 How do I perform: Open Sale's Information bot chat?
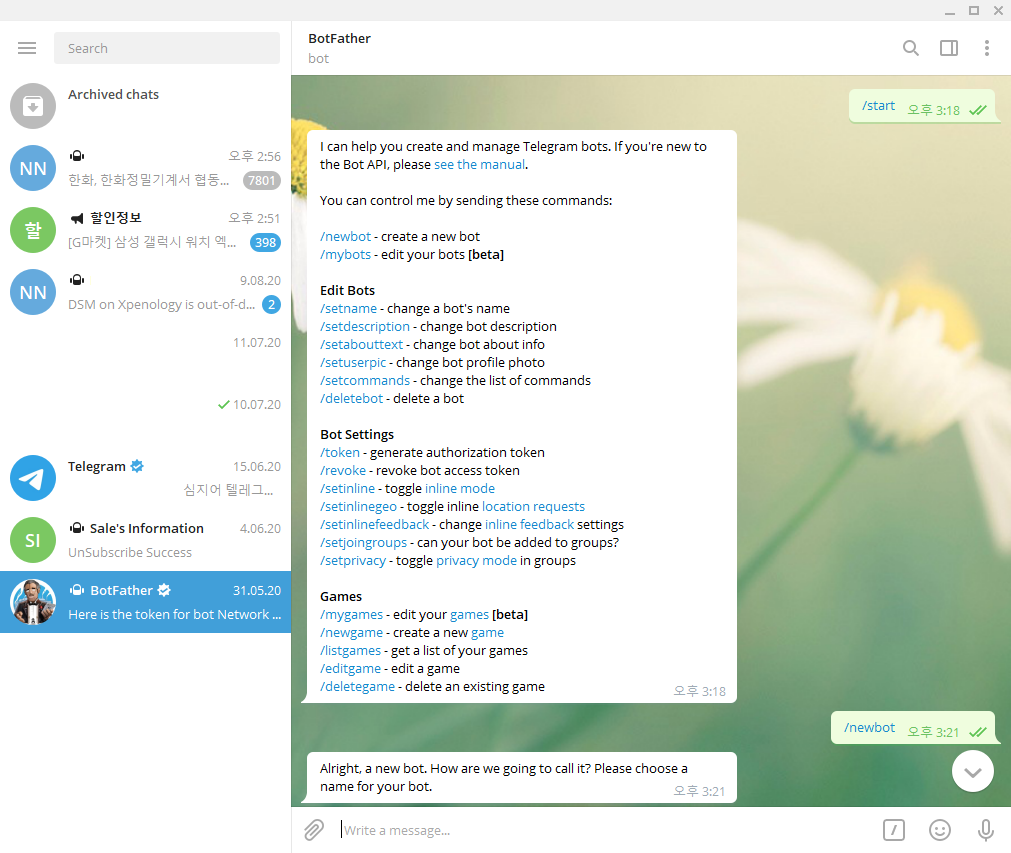(146, 540)
